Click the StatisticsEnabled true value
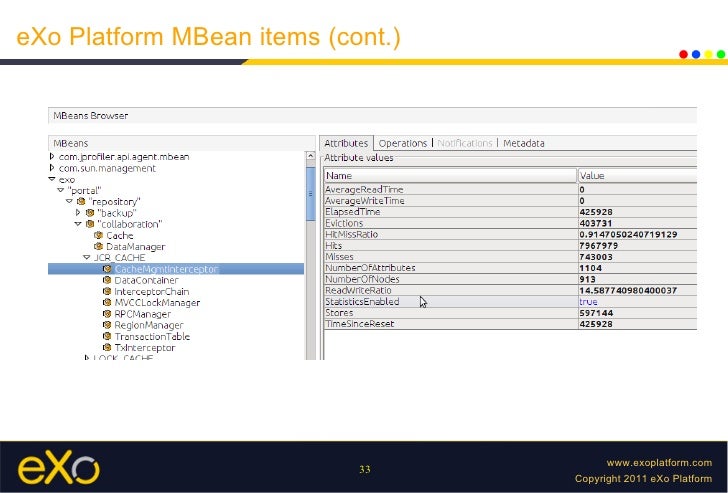The height and width of the screenshot is (493, 728). point(588,302)
